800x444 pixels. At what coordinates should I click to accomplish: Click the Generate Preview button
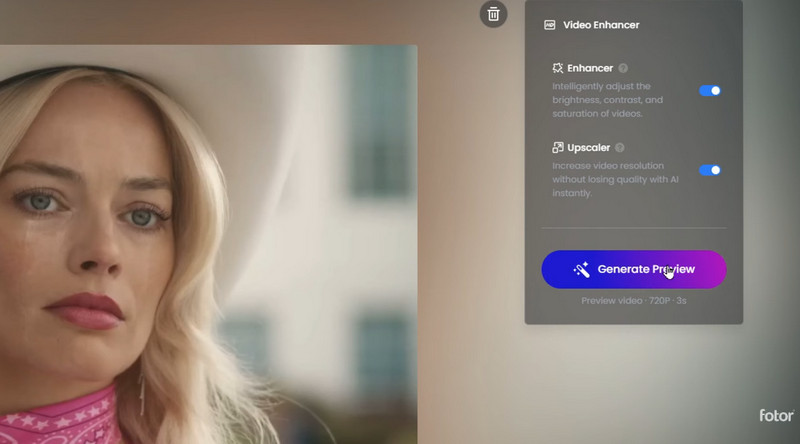click(634, 269)
